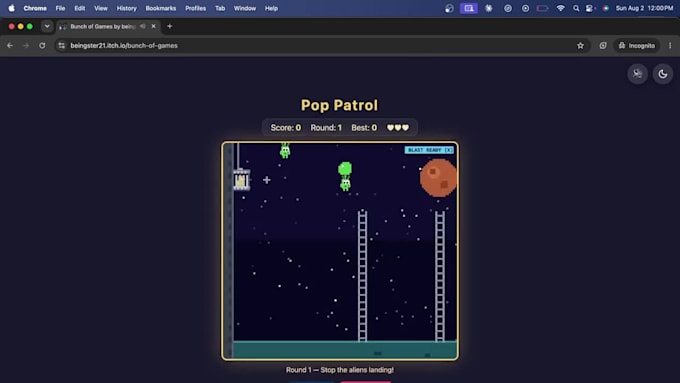This screenshot has width=680, height=383.
Task: Open the Help menu
Action: 271,8
